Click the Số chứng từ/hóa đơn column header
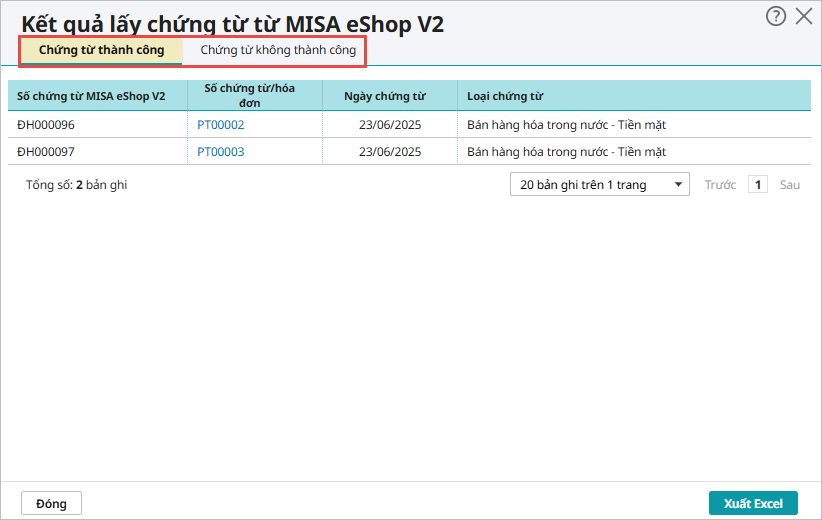The image size is (822, 520). (x=249, y=95)
